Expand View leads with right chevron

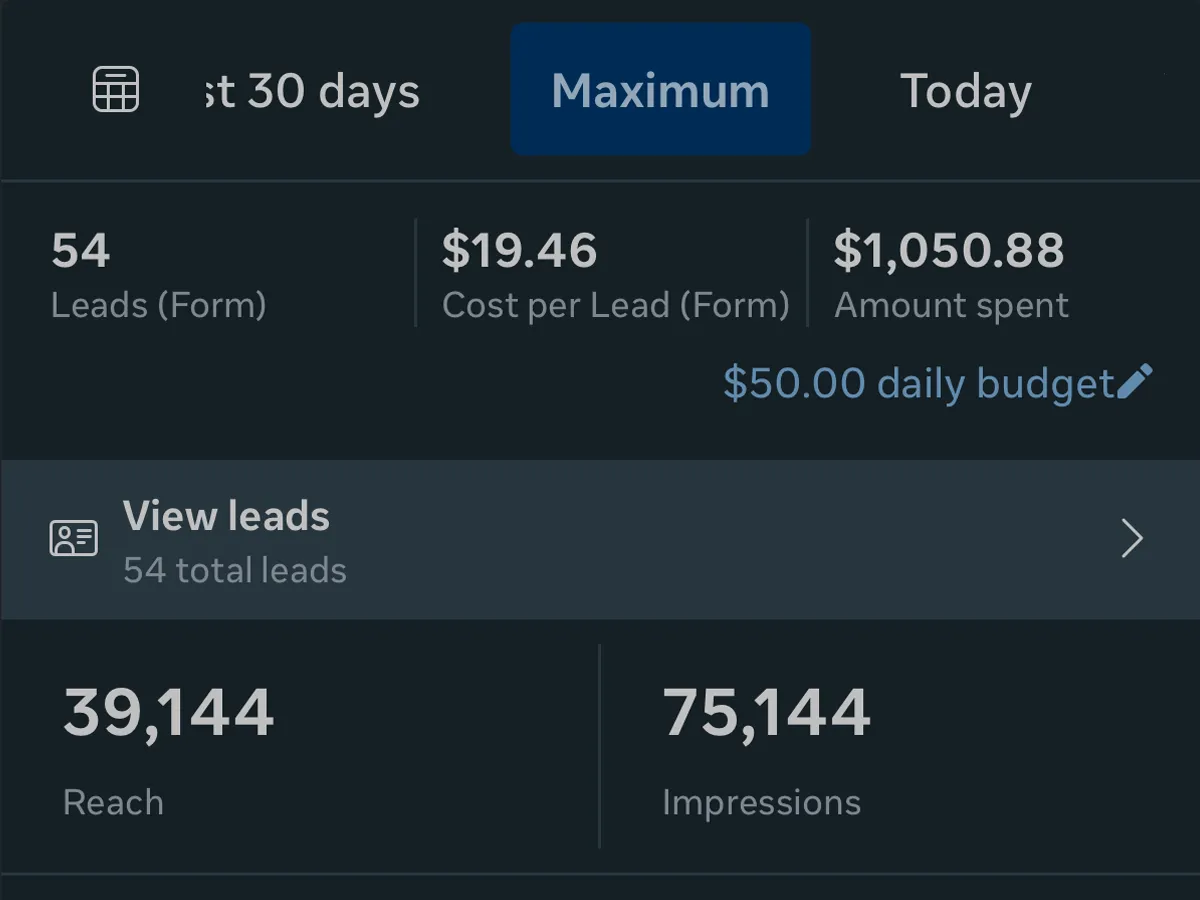pos(1132,539)
